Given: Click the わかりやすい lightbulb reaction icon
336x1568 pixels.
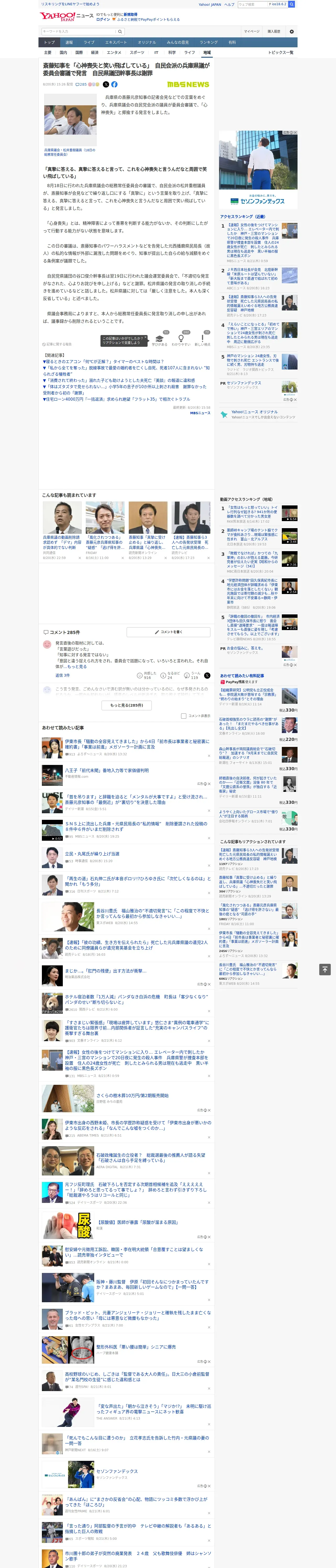Looking at the screenshot, I should click(181, 339).
